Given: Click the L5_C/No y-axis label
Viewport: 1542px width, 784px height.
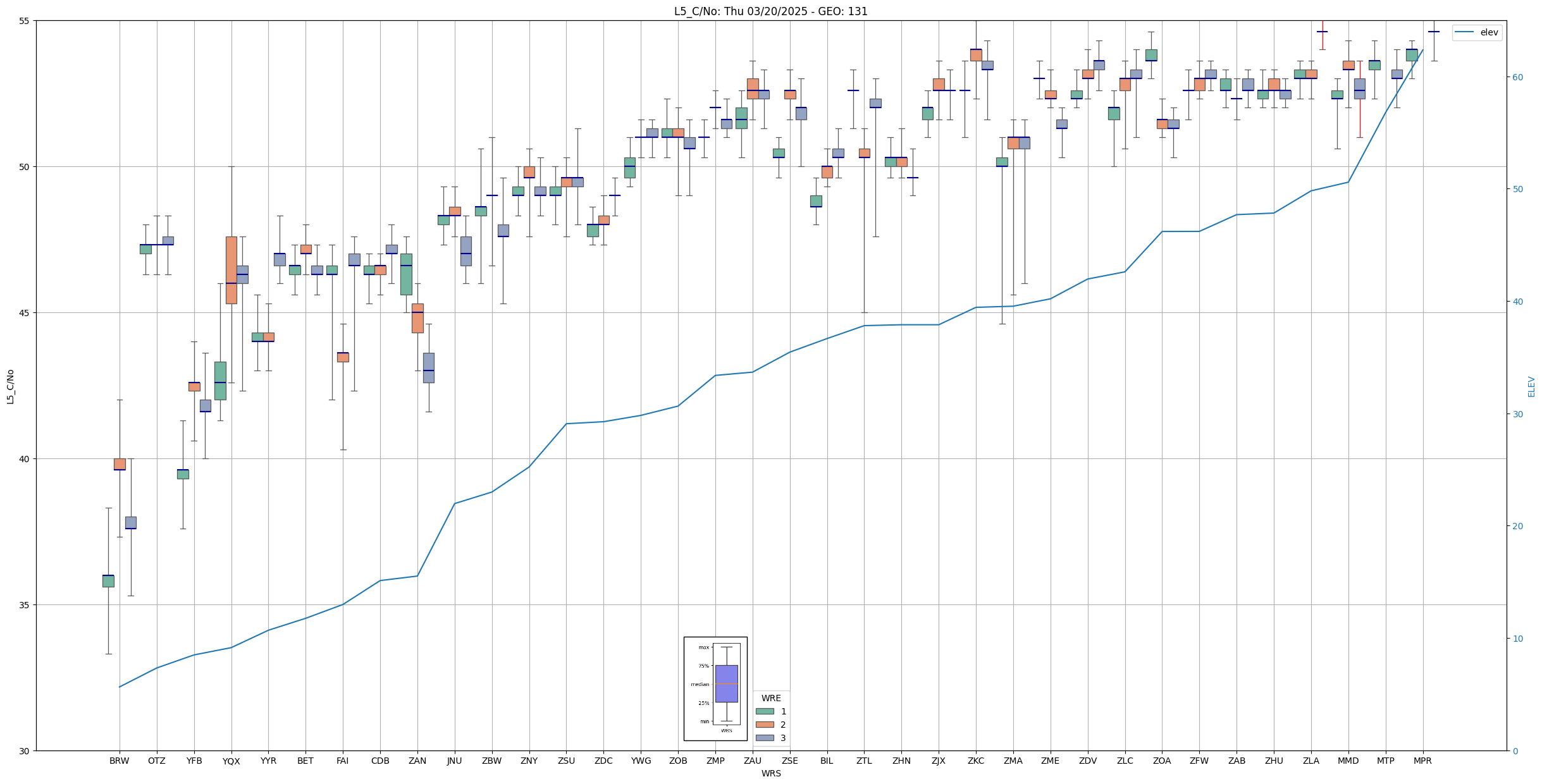Looking at the screenshot, I should pyautogui.click(x=10, y=386).
